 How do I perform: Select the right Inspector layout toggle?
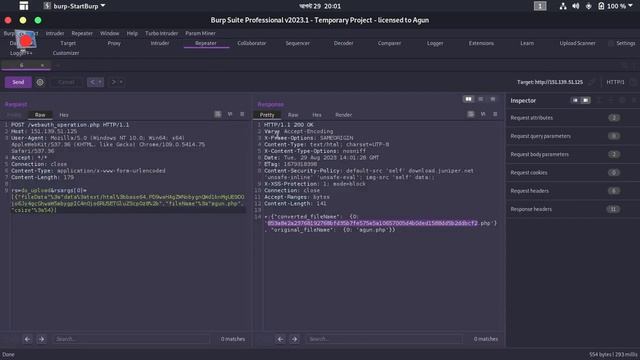tap(585, 100)
